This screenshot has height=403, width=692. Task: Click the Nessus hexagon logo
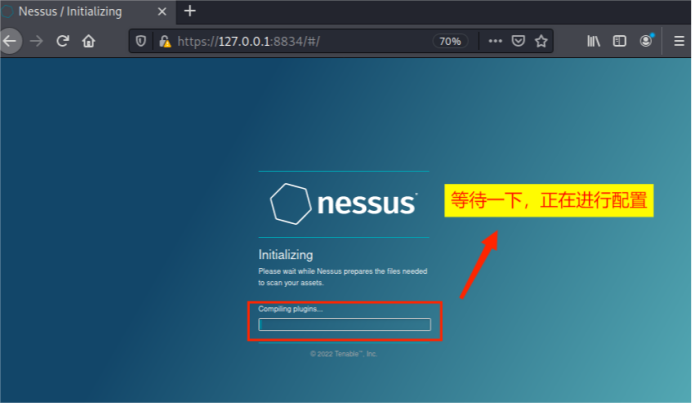pos(291,204)
